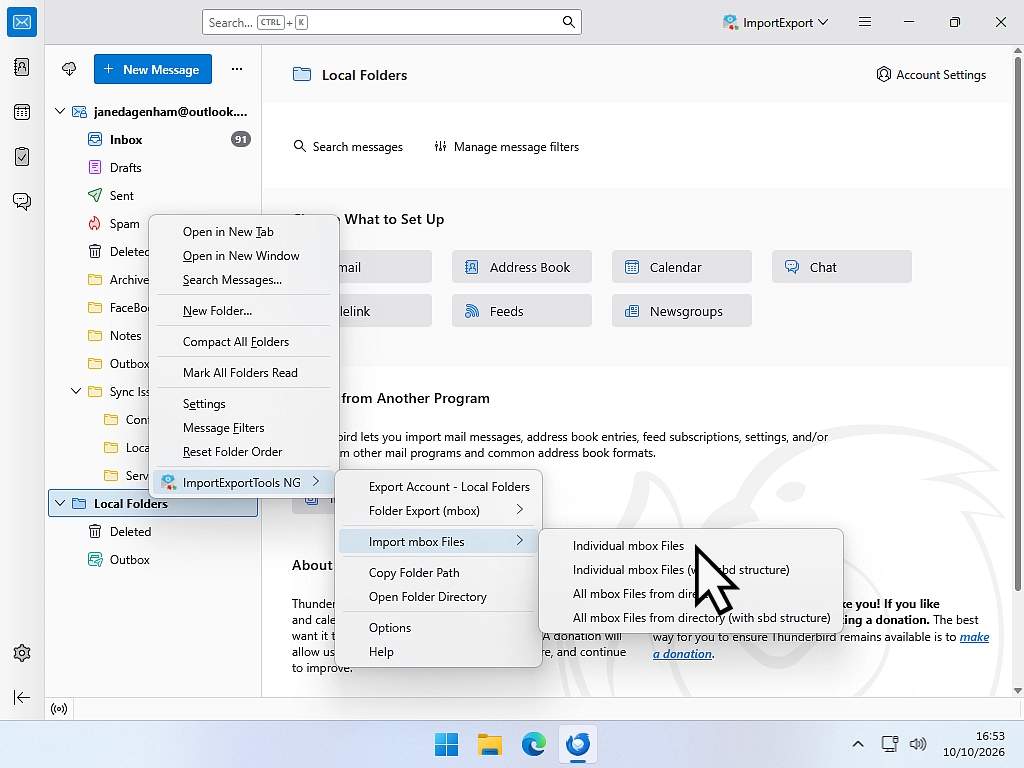
Task: Open File Explorer from the taskbar
Action: pos(490,744)
